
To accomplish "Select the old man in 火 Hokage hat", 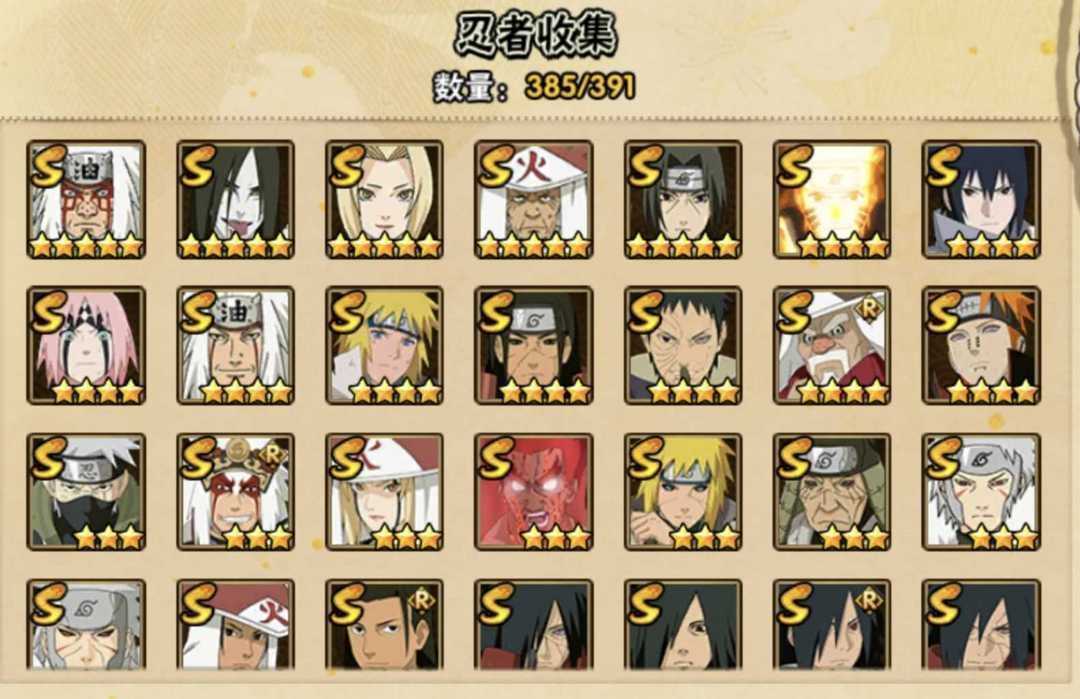I will point(534,200).
